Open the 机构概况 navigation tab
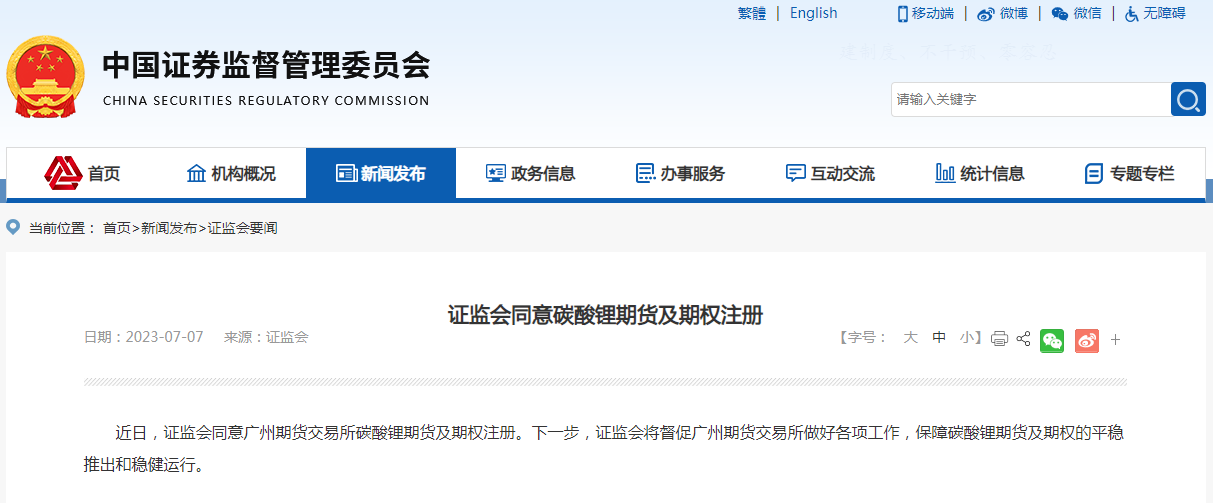Image resolution: width=1213 pixels, height=503 pixels. tap(231, 173)
